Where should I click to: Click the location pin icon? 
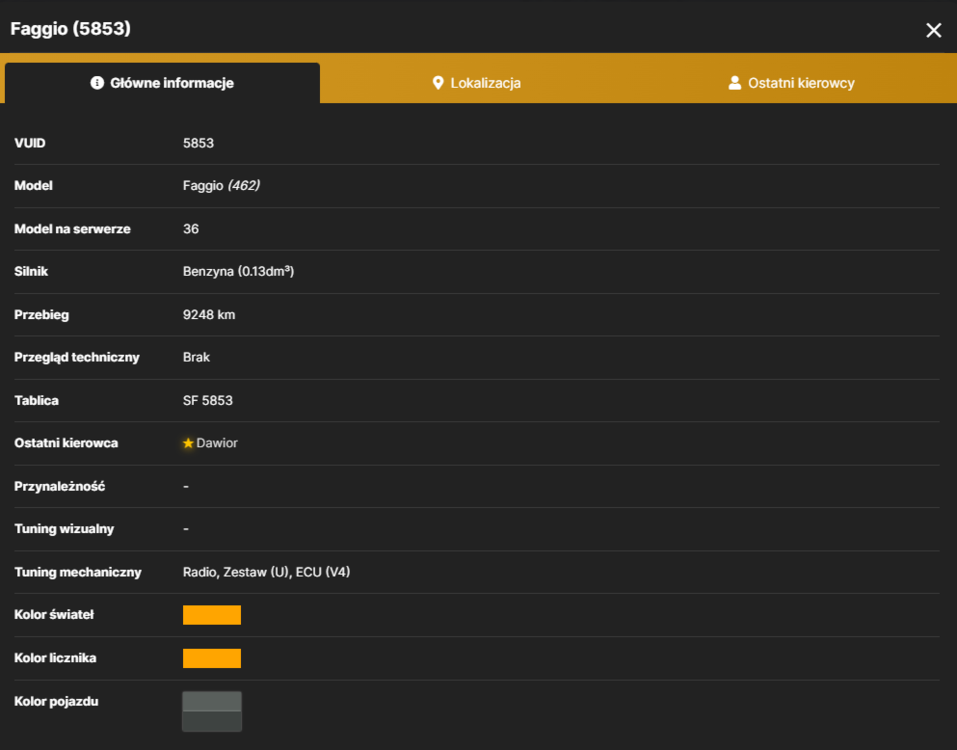(438, 83)
